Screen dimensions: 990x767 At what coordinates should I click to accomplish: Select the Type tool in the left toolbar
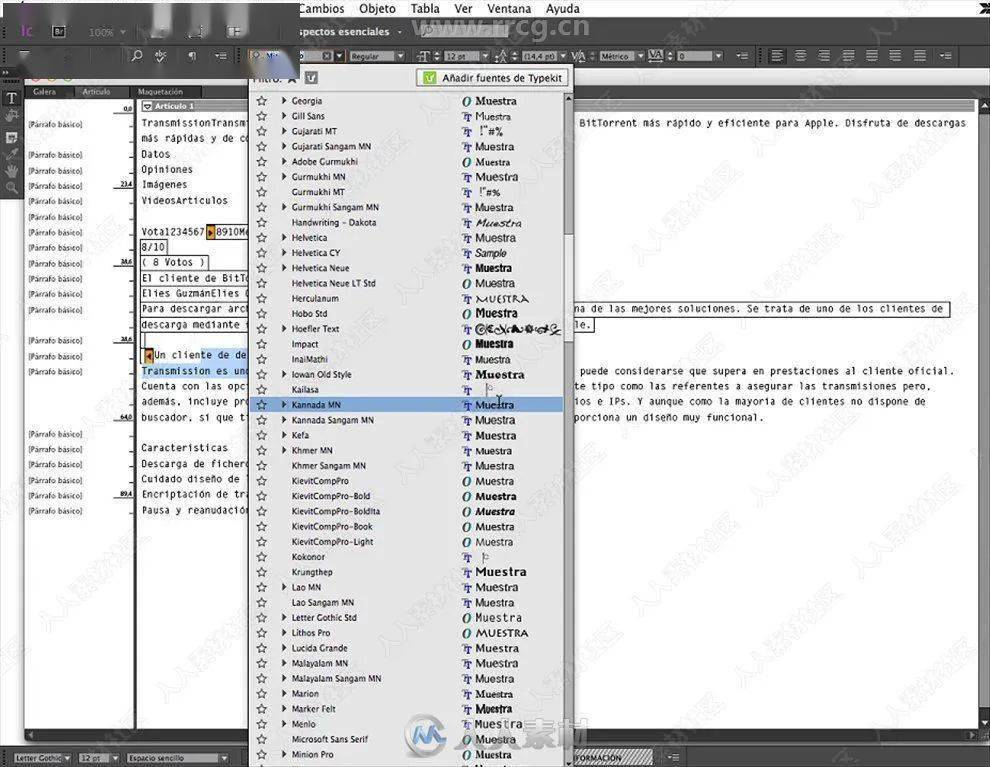10,98
